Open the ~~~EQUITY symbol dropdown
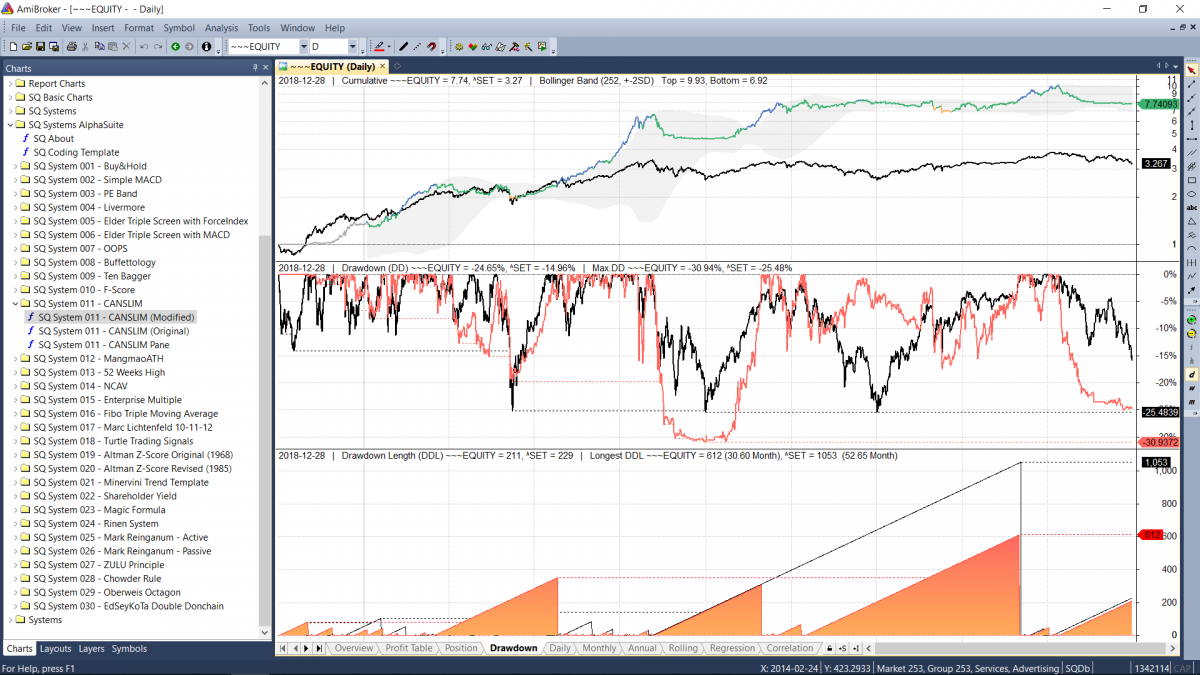 [303, 47]
